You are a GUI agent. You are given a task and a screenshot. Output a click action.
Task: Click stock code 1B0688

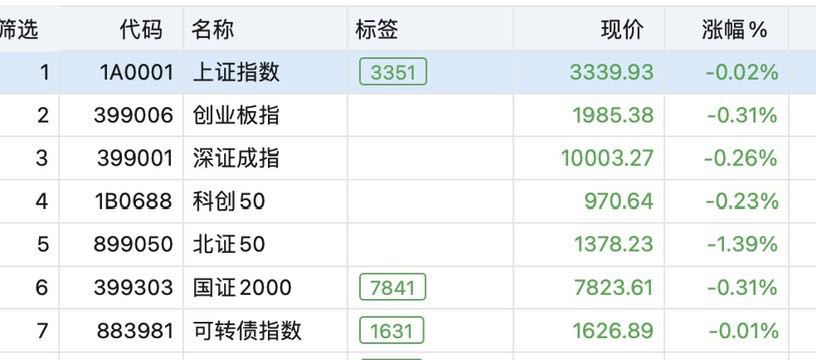click(133, 201)
